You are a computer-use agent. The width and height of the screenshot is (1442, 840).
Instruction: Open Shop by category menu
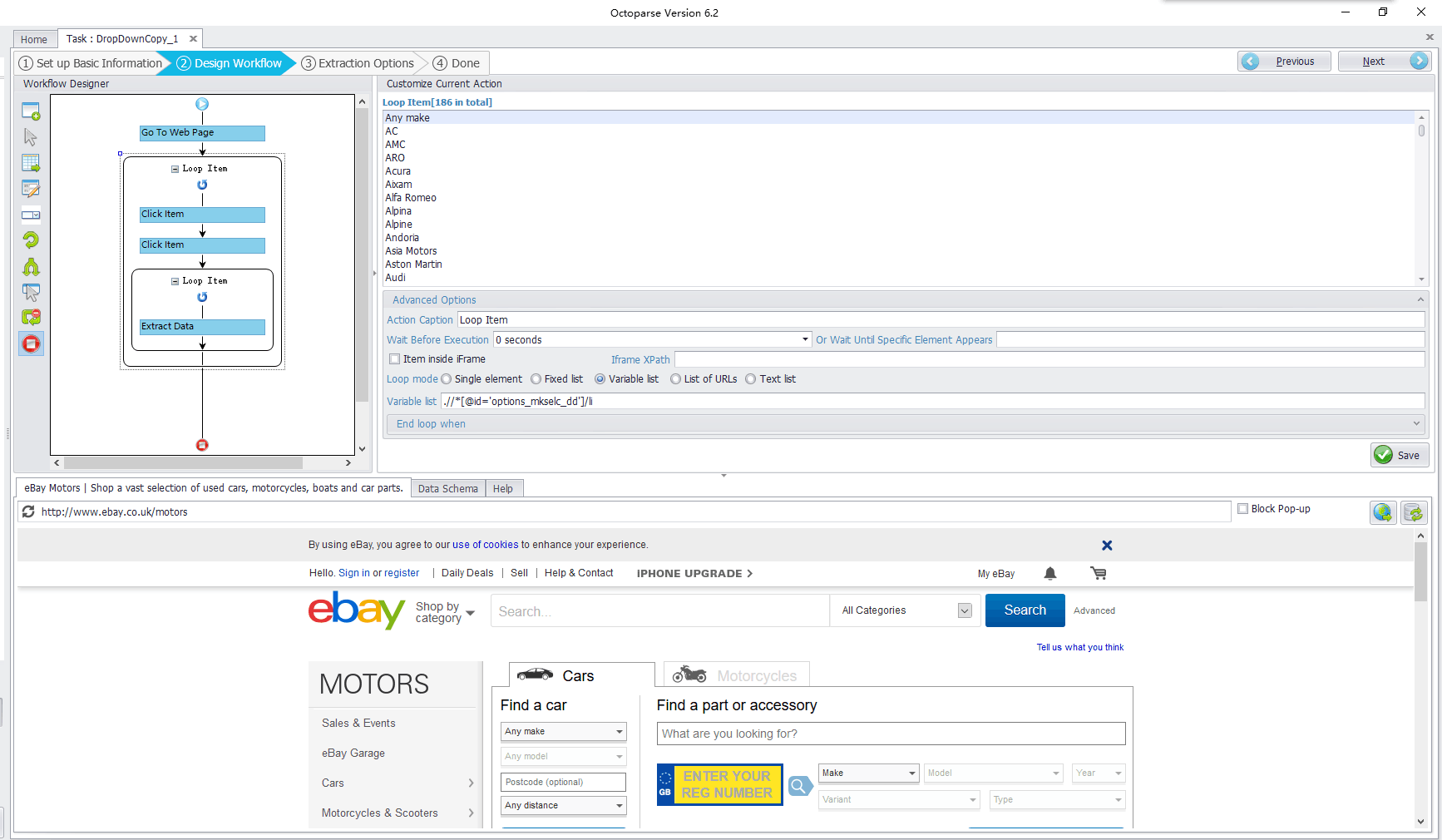(445, 612)
